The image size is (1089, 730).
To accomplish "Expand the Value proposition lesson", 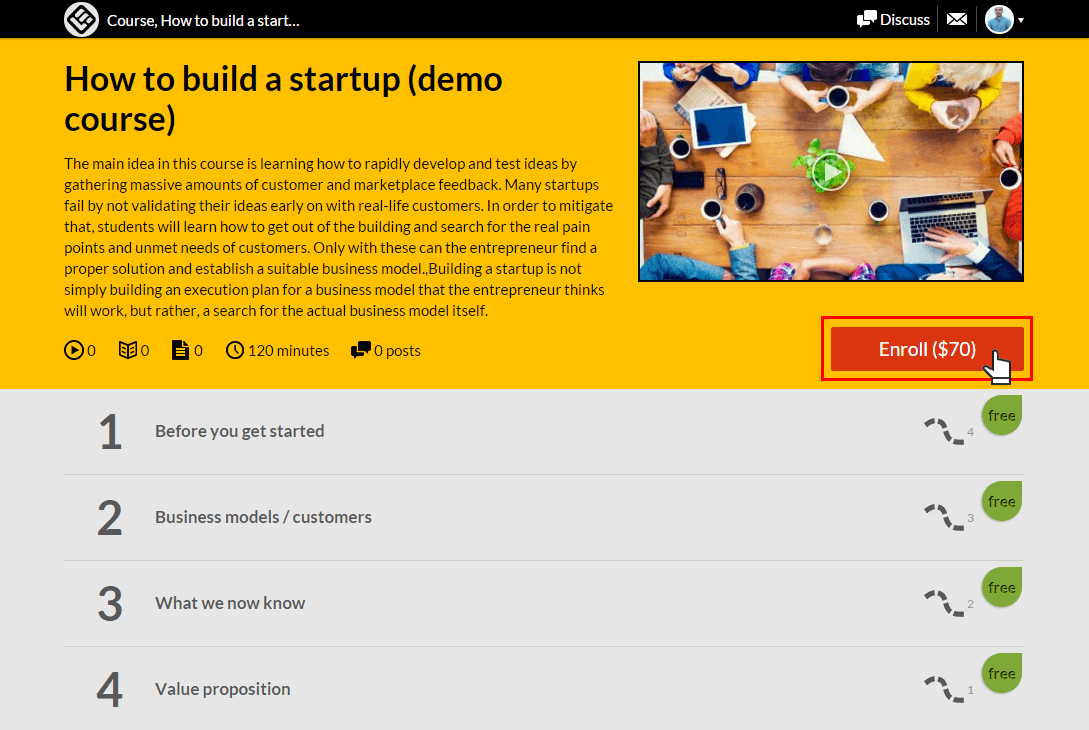I will pyautogui.click(x=222, y=689).
